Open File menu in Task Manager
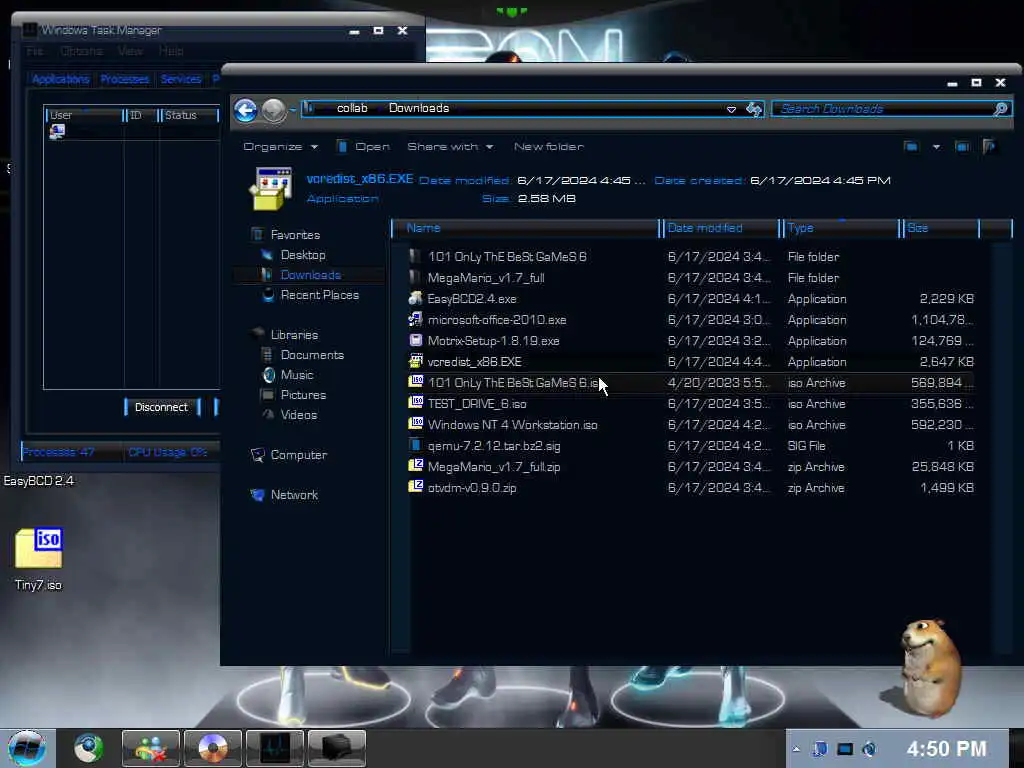This screenshot has width=1024, height=768. 35,51
